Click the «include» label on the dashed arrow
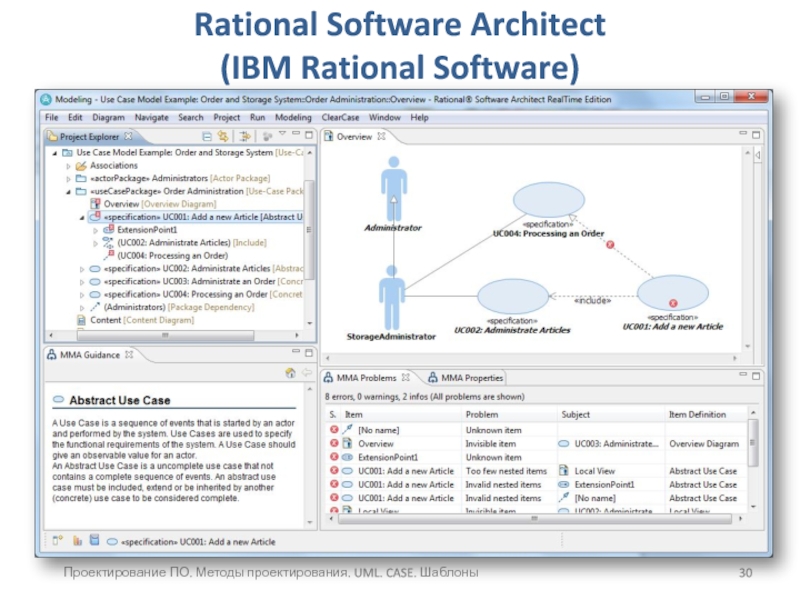The width and height of the screenshot is (800, 600). 592,301
